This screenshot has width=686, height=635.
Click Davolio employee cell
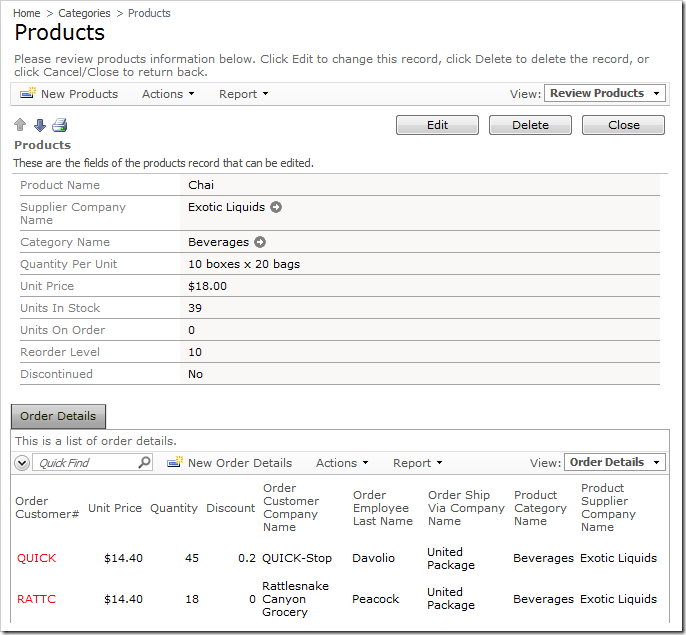[374, 558]
